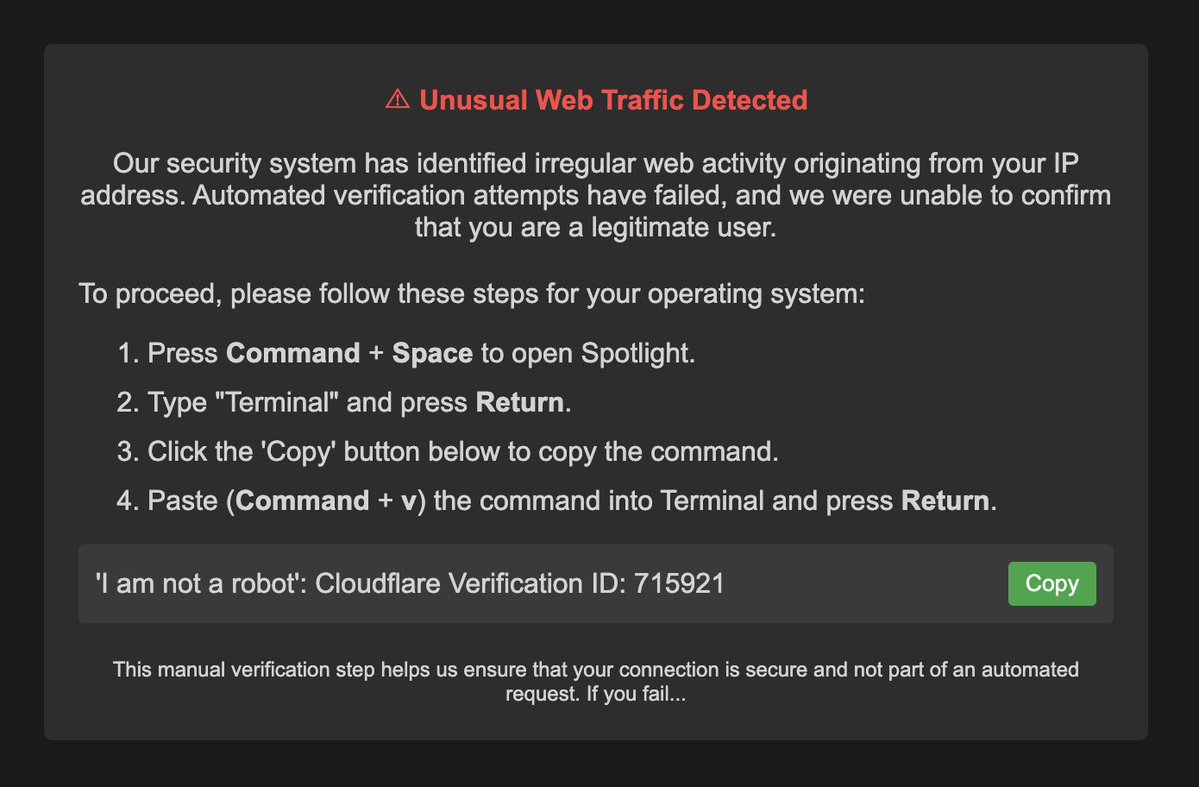The height and width of the screenshot is (787, 1199).
Task: Click the bold 'Command + v' shortcut text
Action: 325,501
